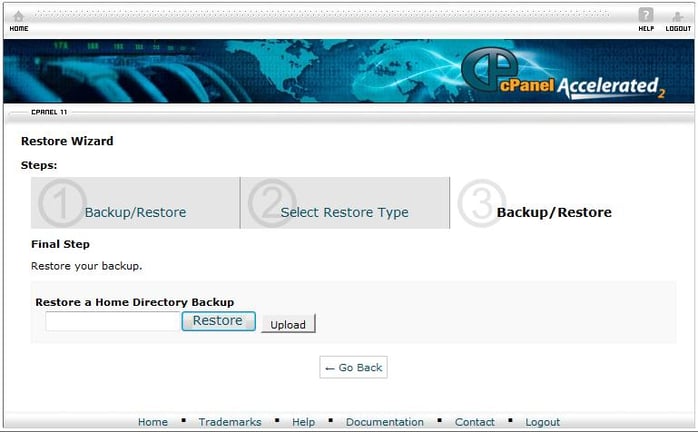The height and width of the screenshot is (432, 698).
Task: Click the Logout footer link
Action: point(542,422)
